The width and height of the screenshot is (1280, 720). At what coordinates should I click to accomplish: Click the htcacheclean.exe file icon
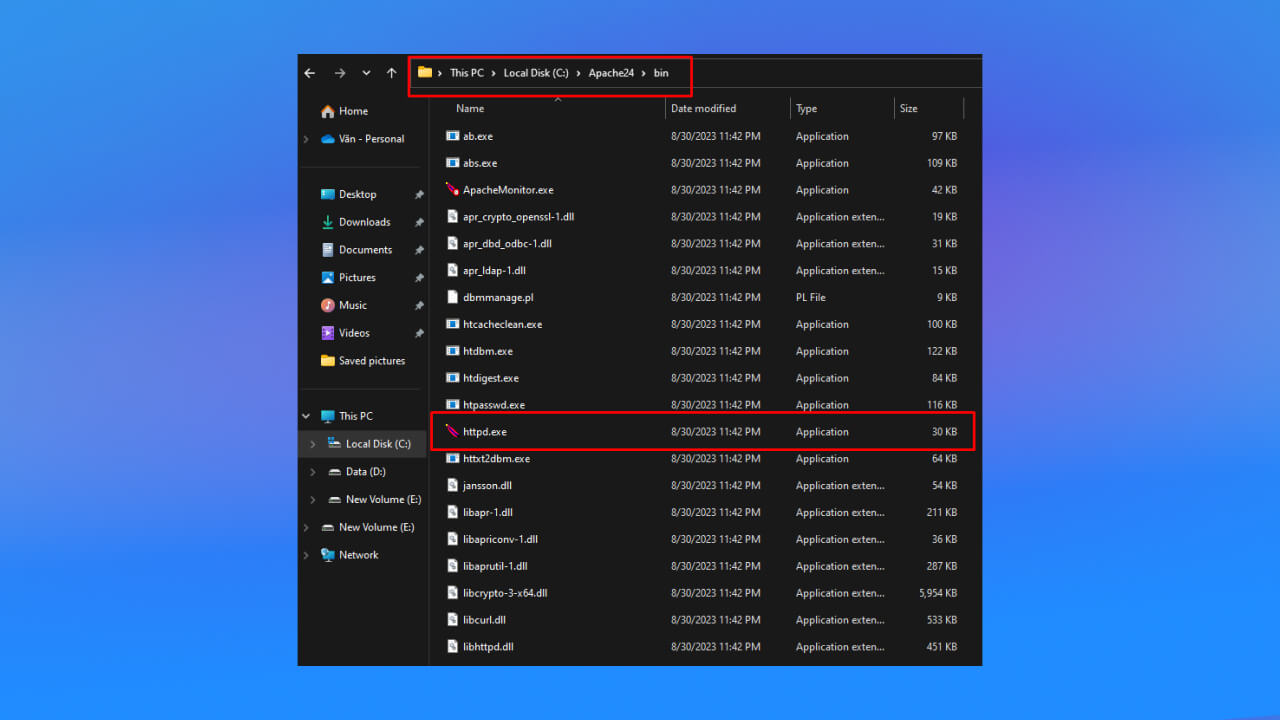tap(452, 324)
